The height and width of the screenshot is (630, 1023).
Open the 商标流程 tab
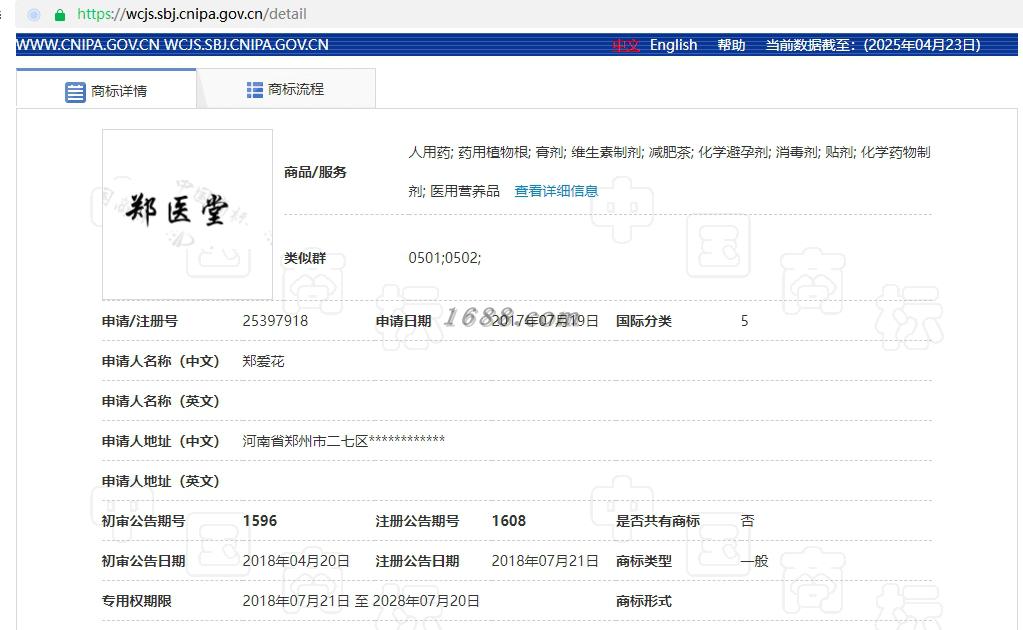coord(286,89)
